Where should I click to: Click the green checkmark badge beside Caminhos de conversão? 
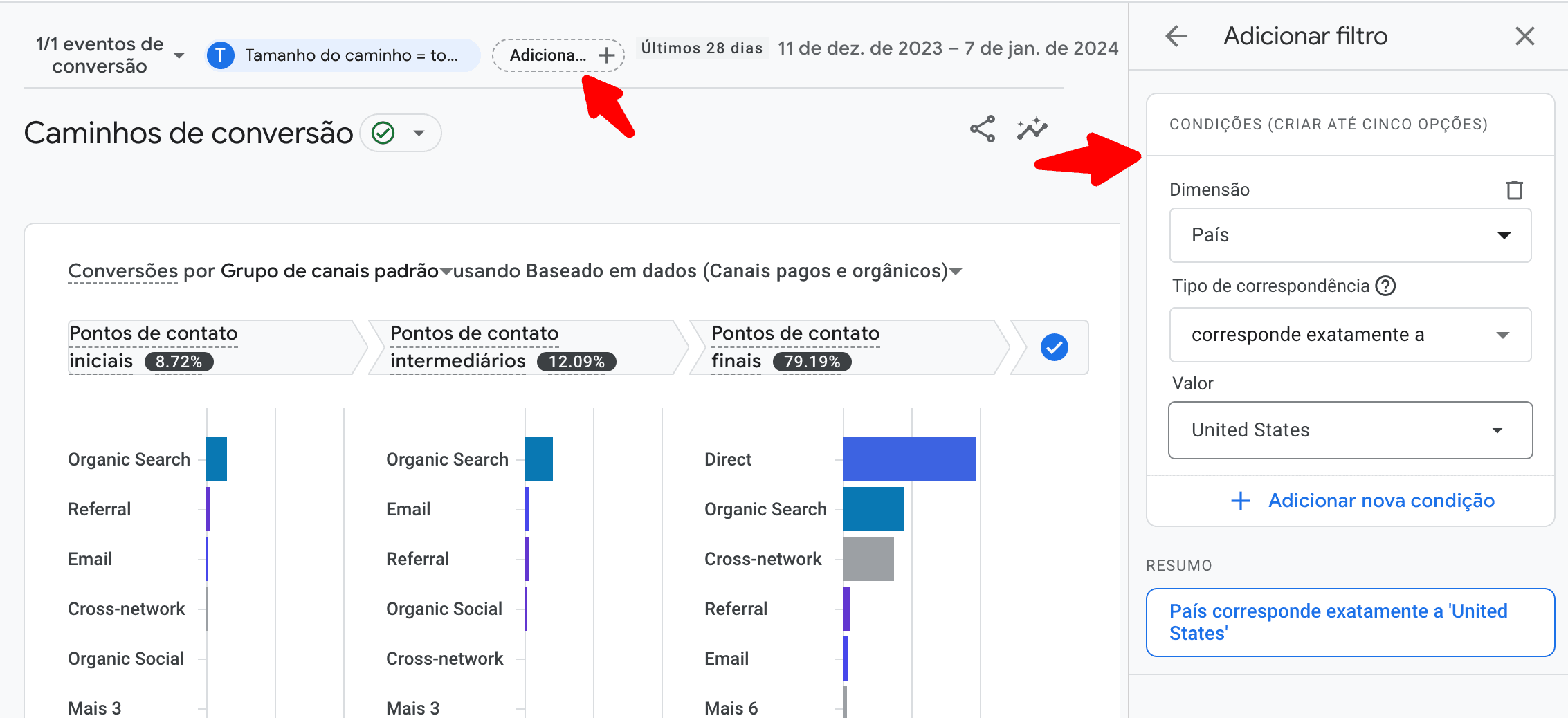383,131
